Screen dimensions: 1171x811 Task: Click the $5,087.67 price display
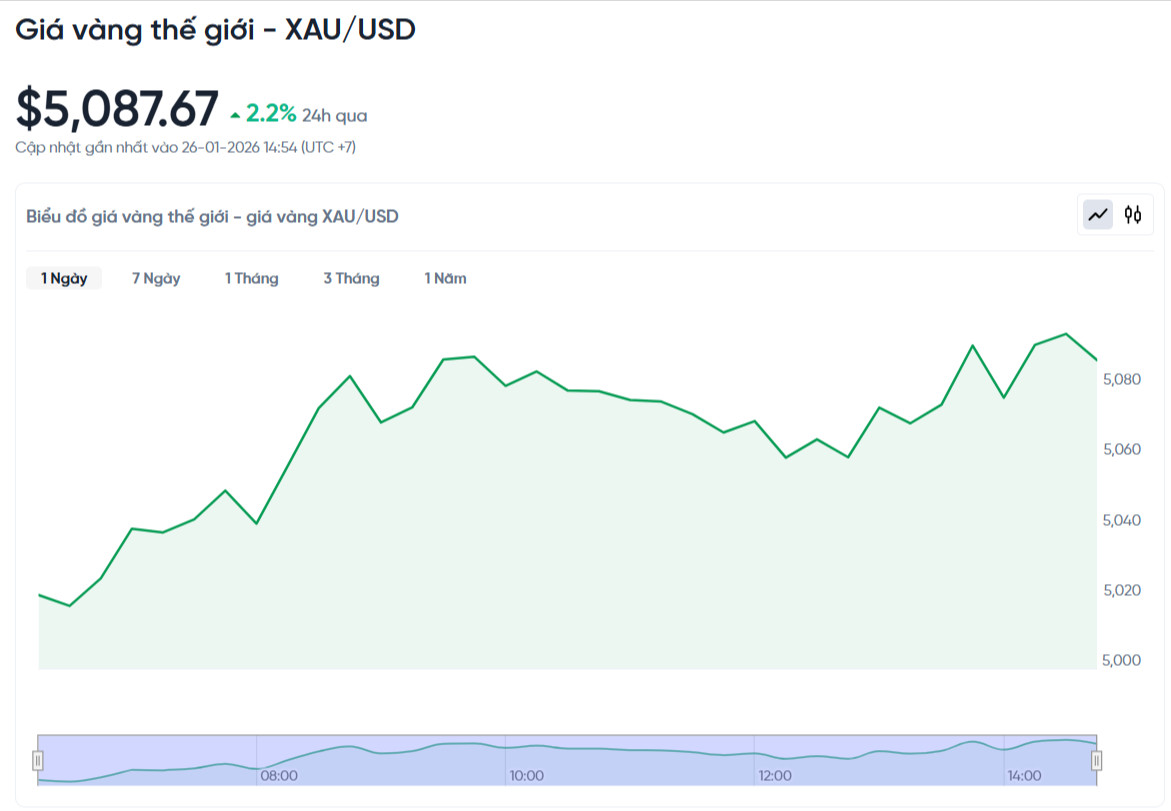pyautogui.click(x=117, y=107)
